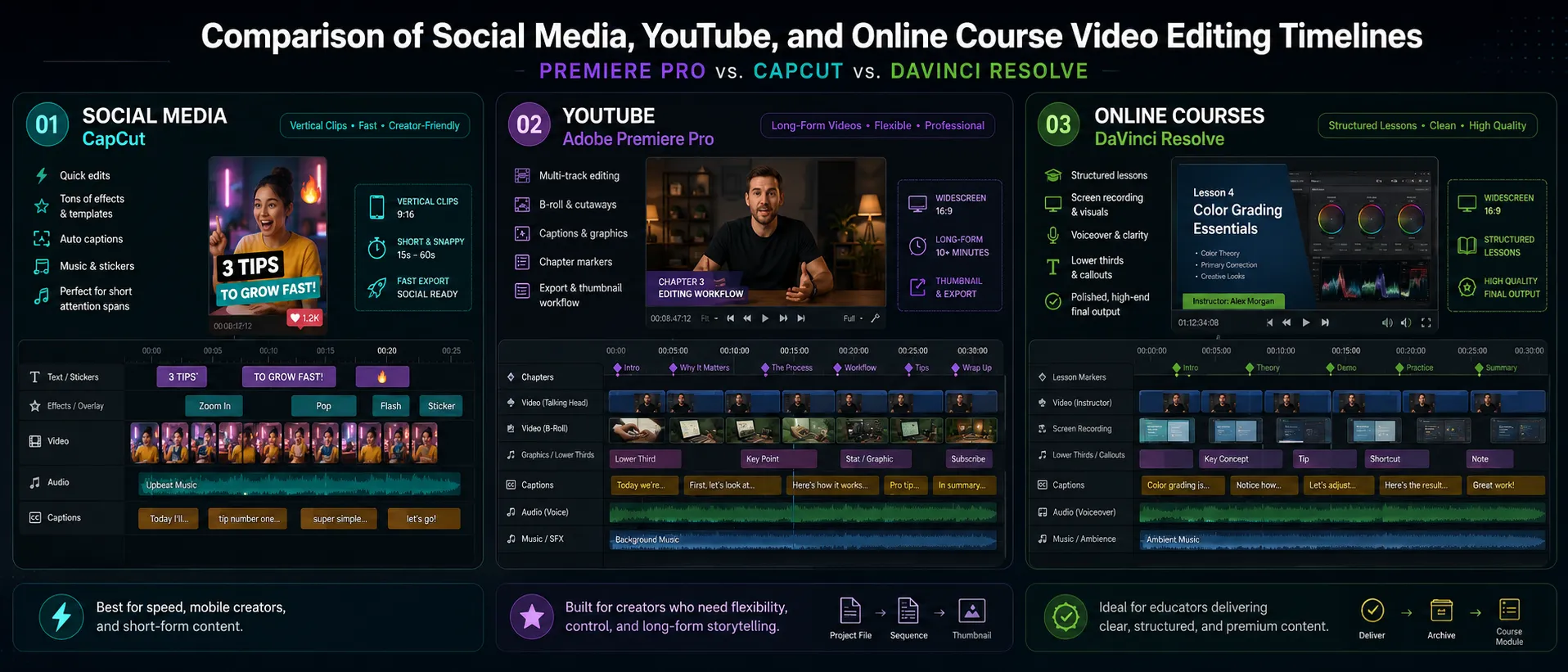1568x672 pixels.
Task: Click the Music / SFX track icon
Action: tap(511, 539)
